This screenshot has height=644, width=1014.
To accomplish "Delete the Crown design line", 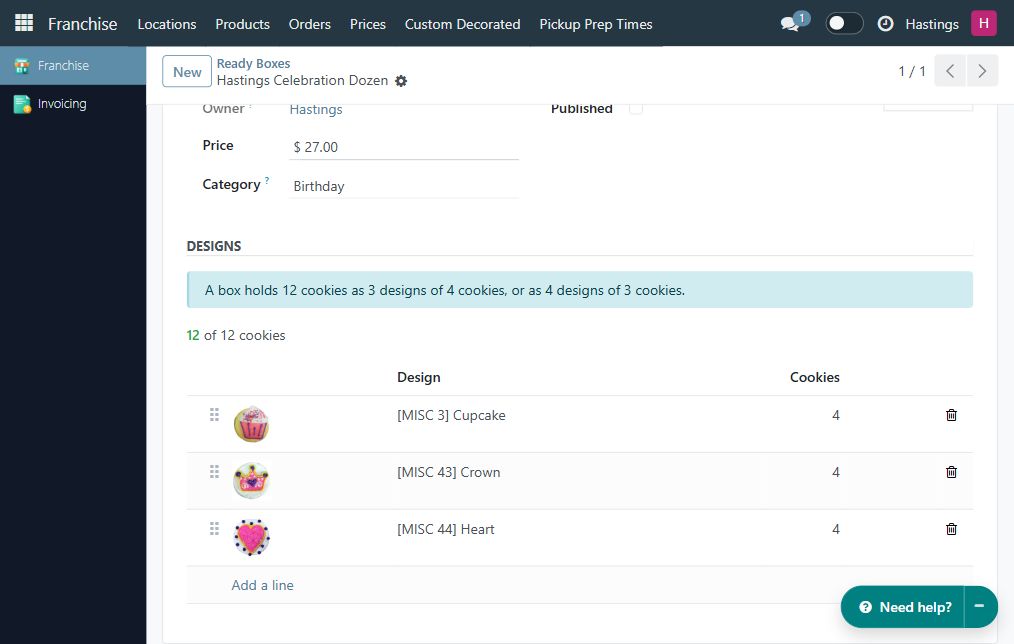I will 951,472.
